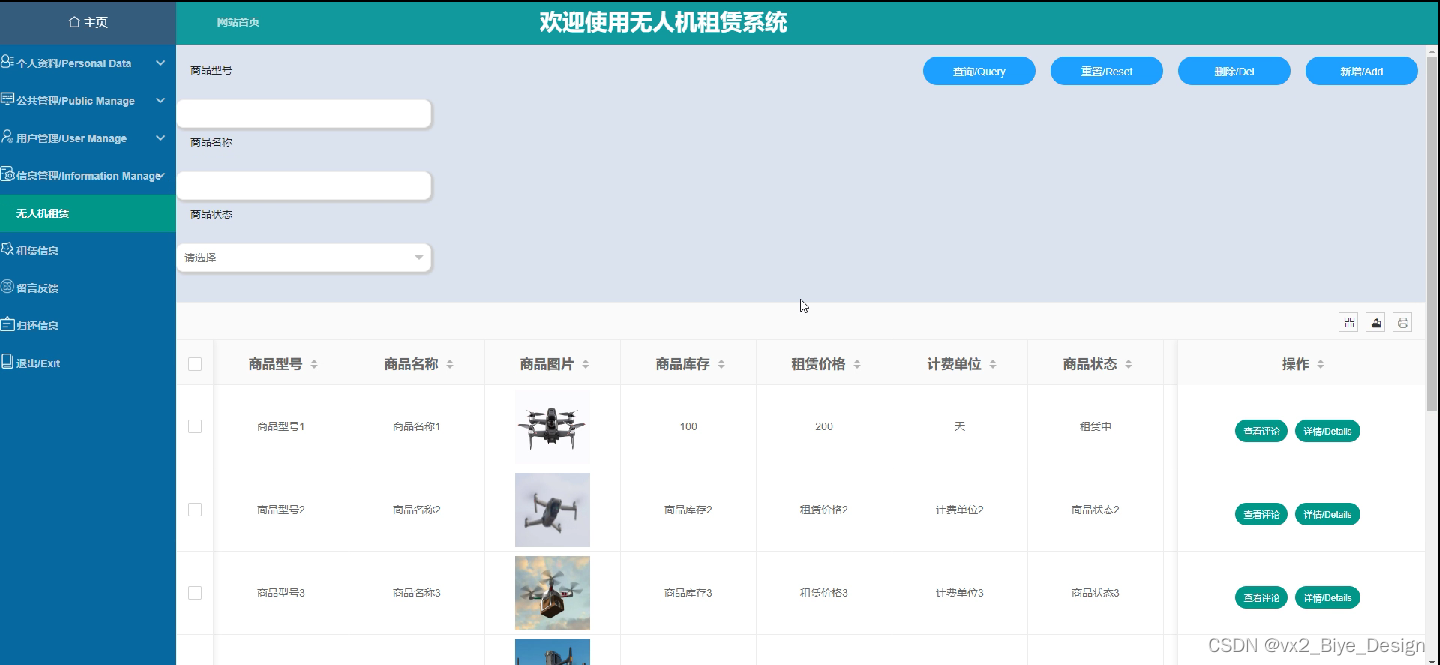Click the 租赁信息 sidebar icon

[7, 249]
